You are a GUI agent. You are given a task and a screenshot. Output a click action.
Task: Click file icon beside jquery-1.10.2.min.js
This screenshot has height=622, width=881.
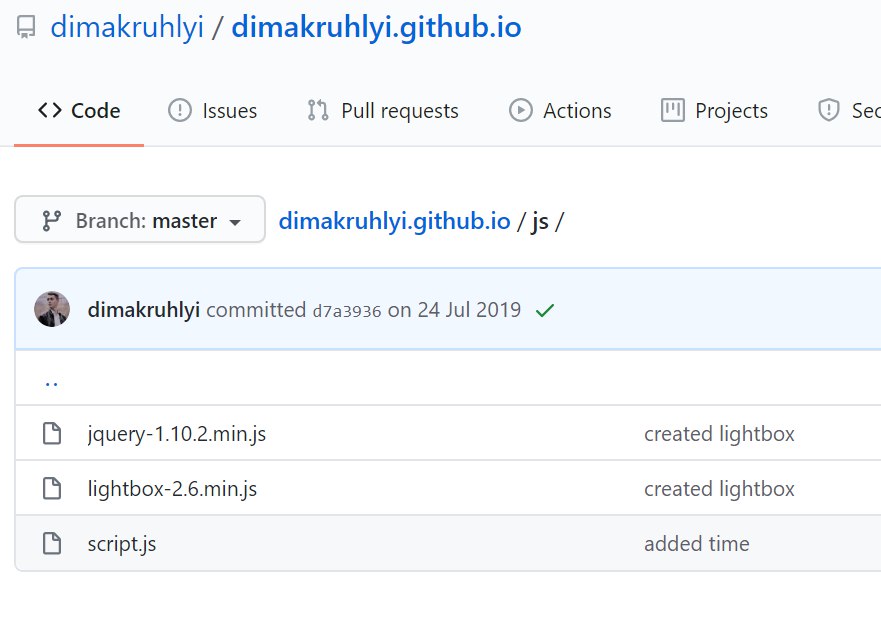coord(52,433)
